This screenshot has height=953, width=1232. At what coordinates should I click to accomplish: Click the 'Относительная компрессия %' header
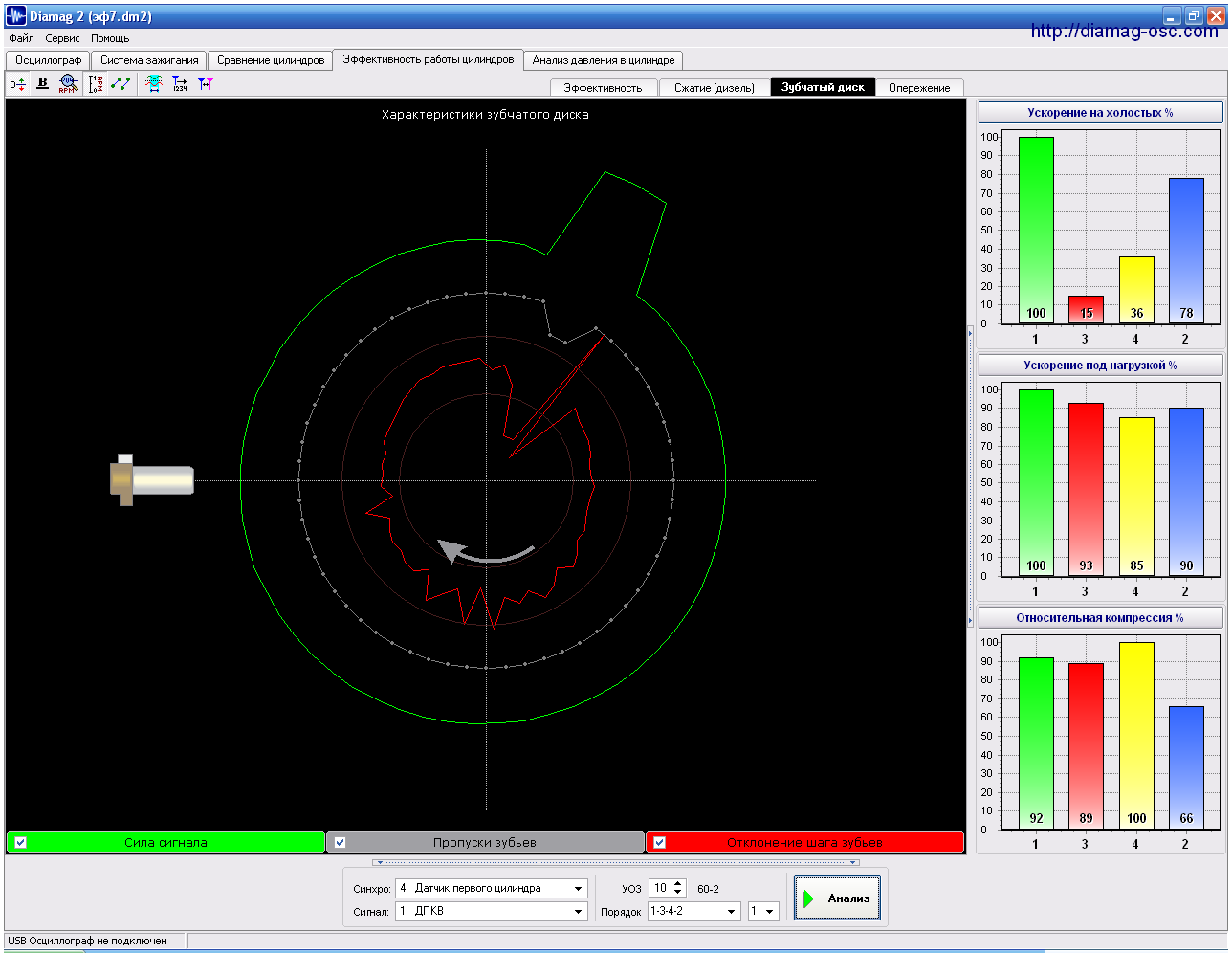pyautogui.click(x=1100, y=618)
